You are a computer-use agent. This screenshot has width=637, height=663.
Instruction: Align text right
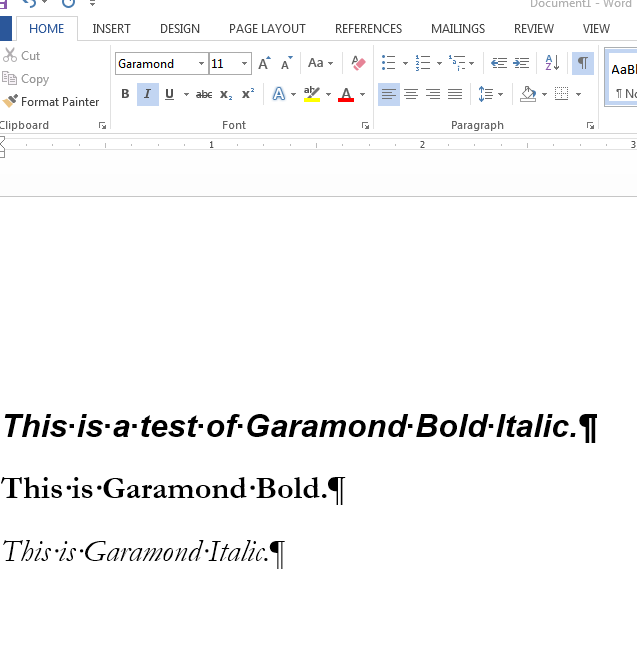point(433,94)
